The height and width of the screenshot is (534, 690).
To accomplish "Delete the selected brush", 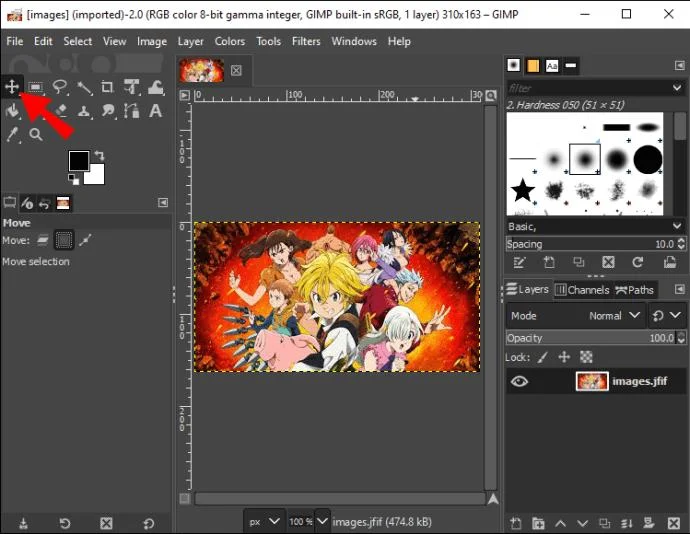I will tap(608, 263).
